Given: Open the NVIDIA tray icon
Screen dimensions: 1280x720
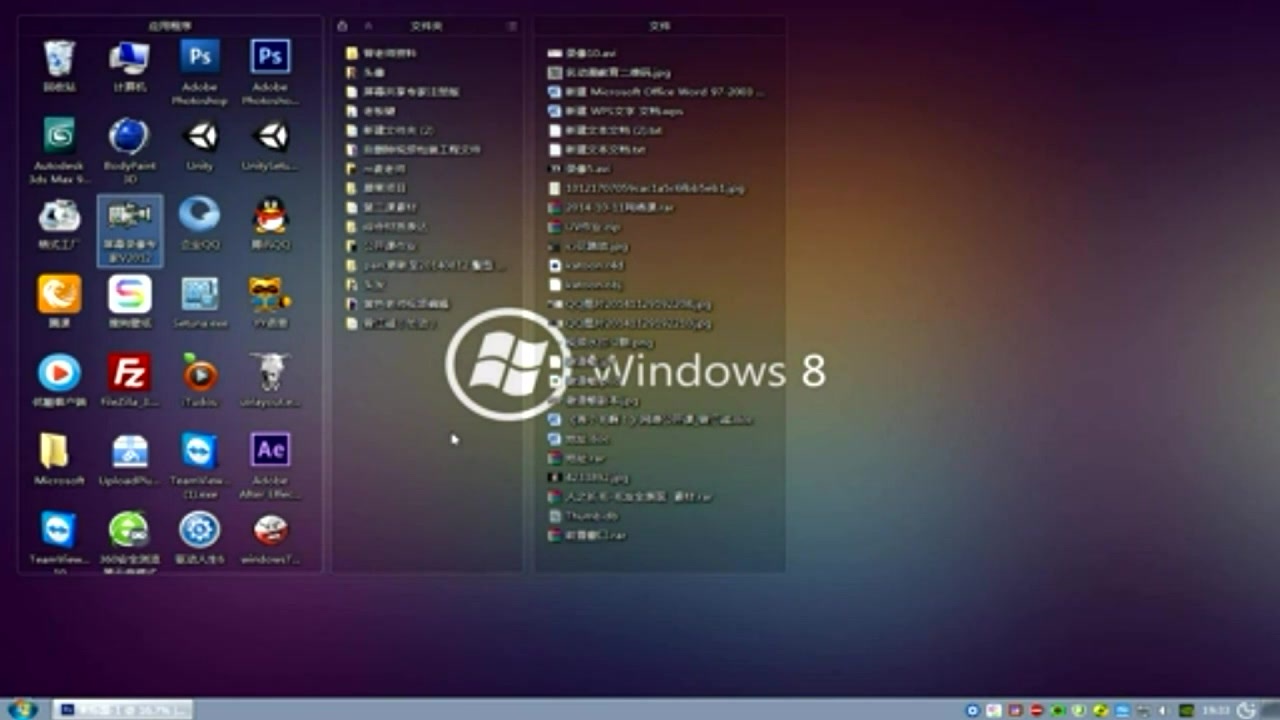Looking at the screenshot, I should click(x=1188, y=710).
